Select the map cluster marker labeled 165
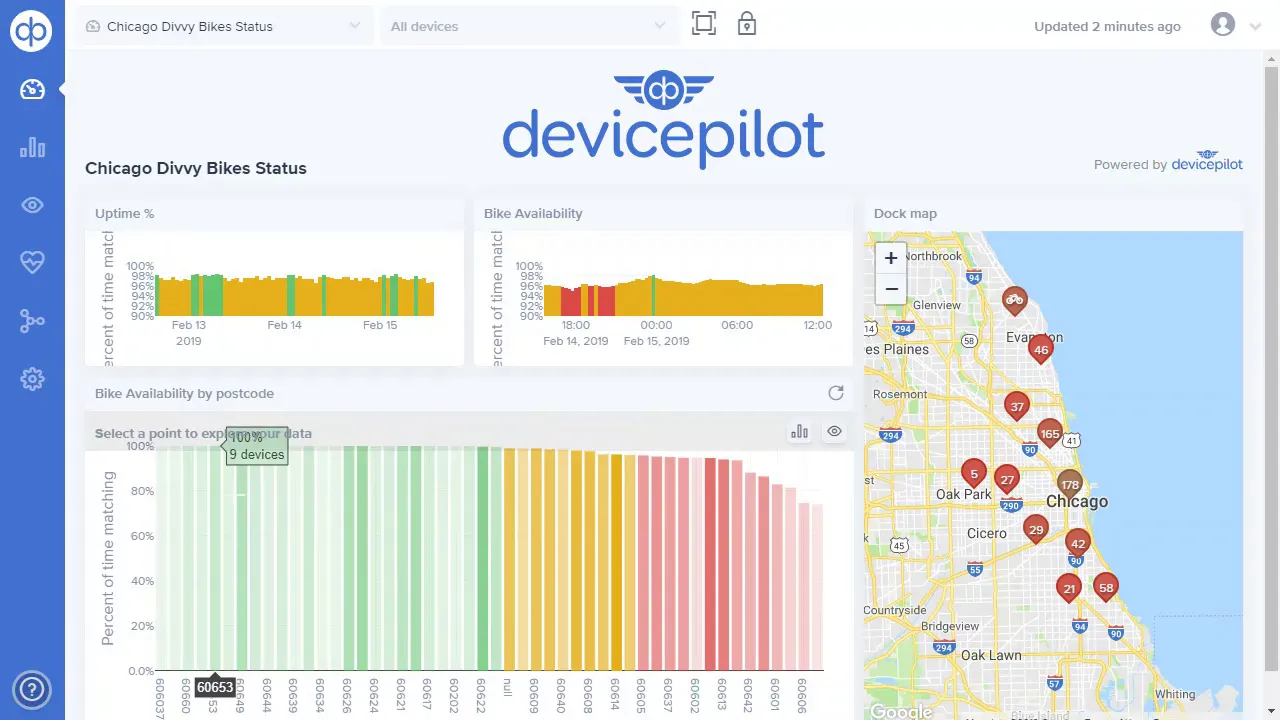 pyautogui.click(x=1049, y=434)
